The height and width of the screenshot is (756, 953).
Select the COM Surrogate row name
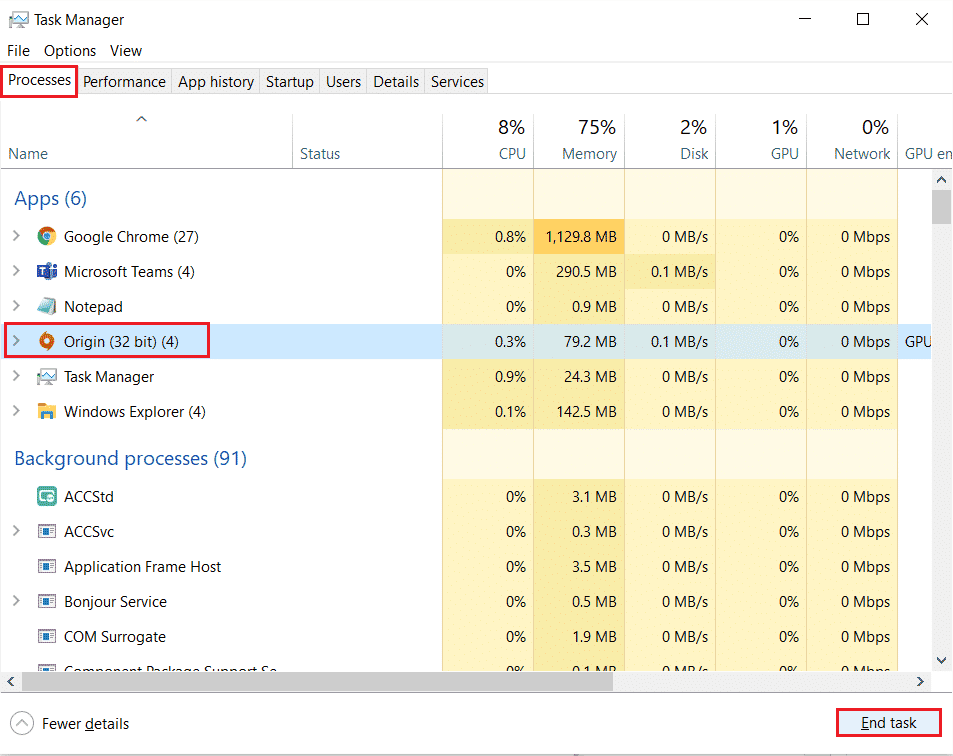coord(115,636)
